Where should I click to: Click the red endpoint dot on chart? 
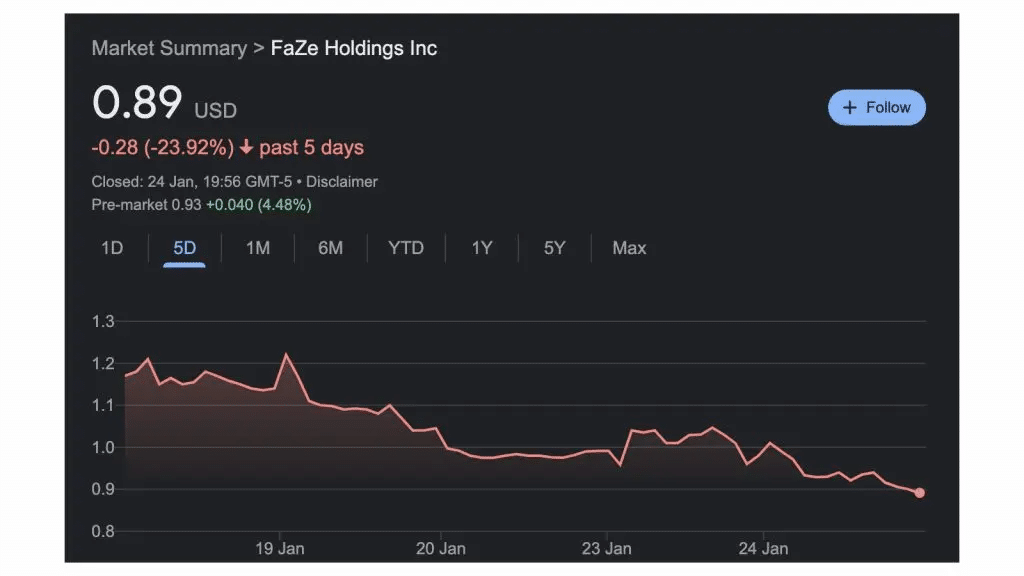pos(919,493)
